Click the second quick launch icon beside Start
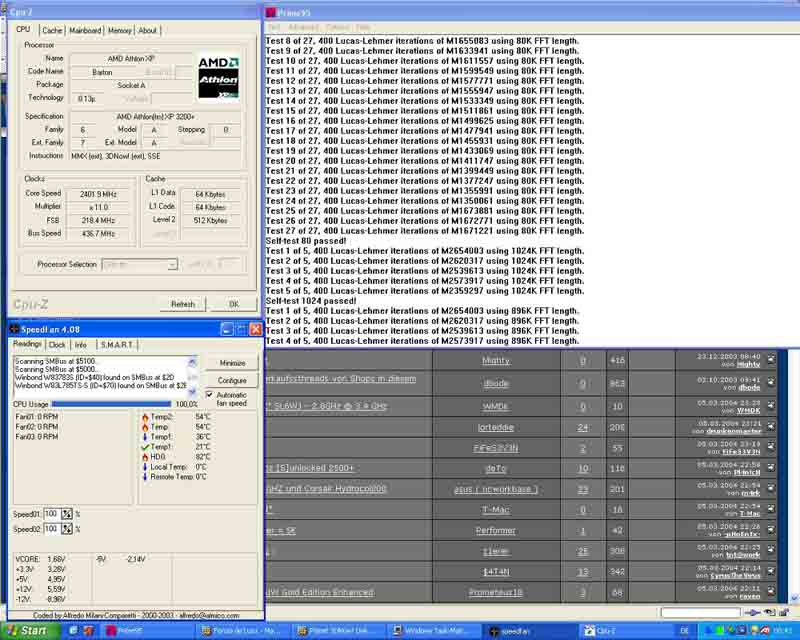 pyautogui.click(x=89, y=631)
